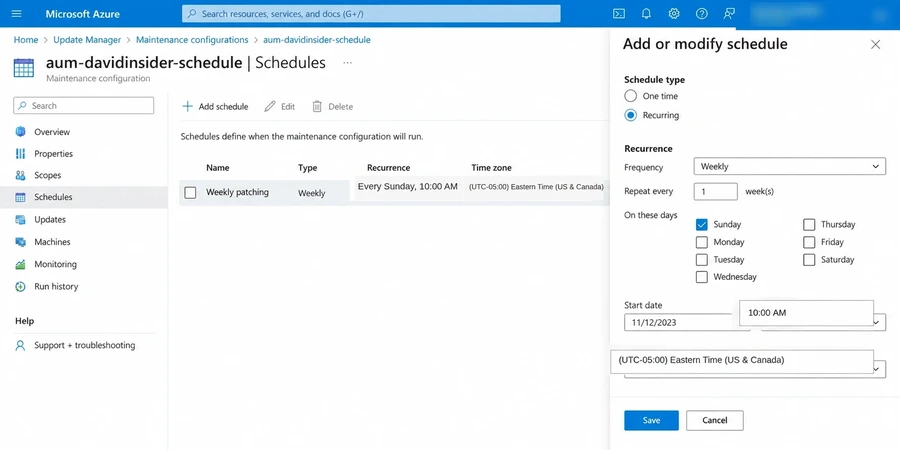900x450 pixels.
Task: Open the more options ellipsis beside Schedules
Action: (347, 63)
